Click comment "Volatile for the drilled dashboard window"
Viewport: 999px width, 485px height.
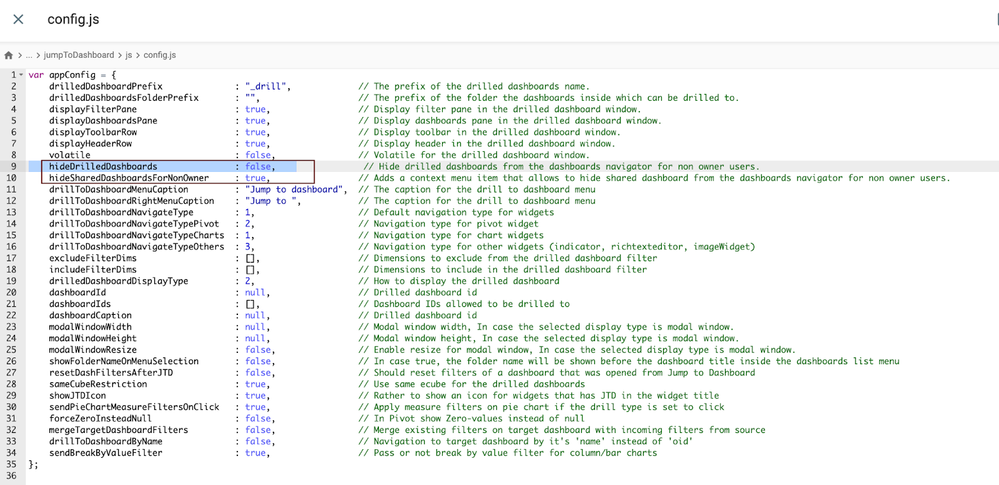click(x=474, y=155)
